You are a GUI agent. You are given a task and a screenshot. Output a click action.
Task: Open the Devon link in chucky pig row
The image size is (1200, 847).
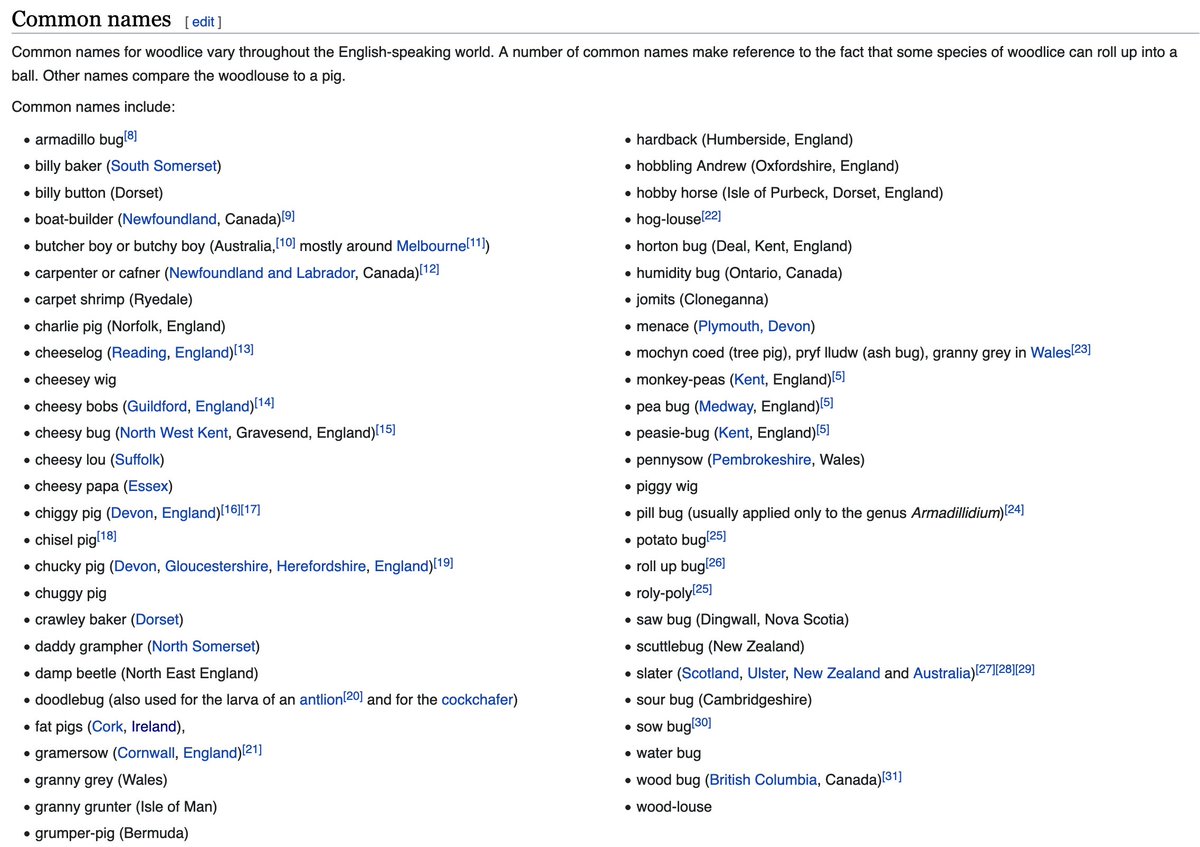coord(135,566)
